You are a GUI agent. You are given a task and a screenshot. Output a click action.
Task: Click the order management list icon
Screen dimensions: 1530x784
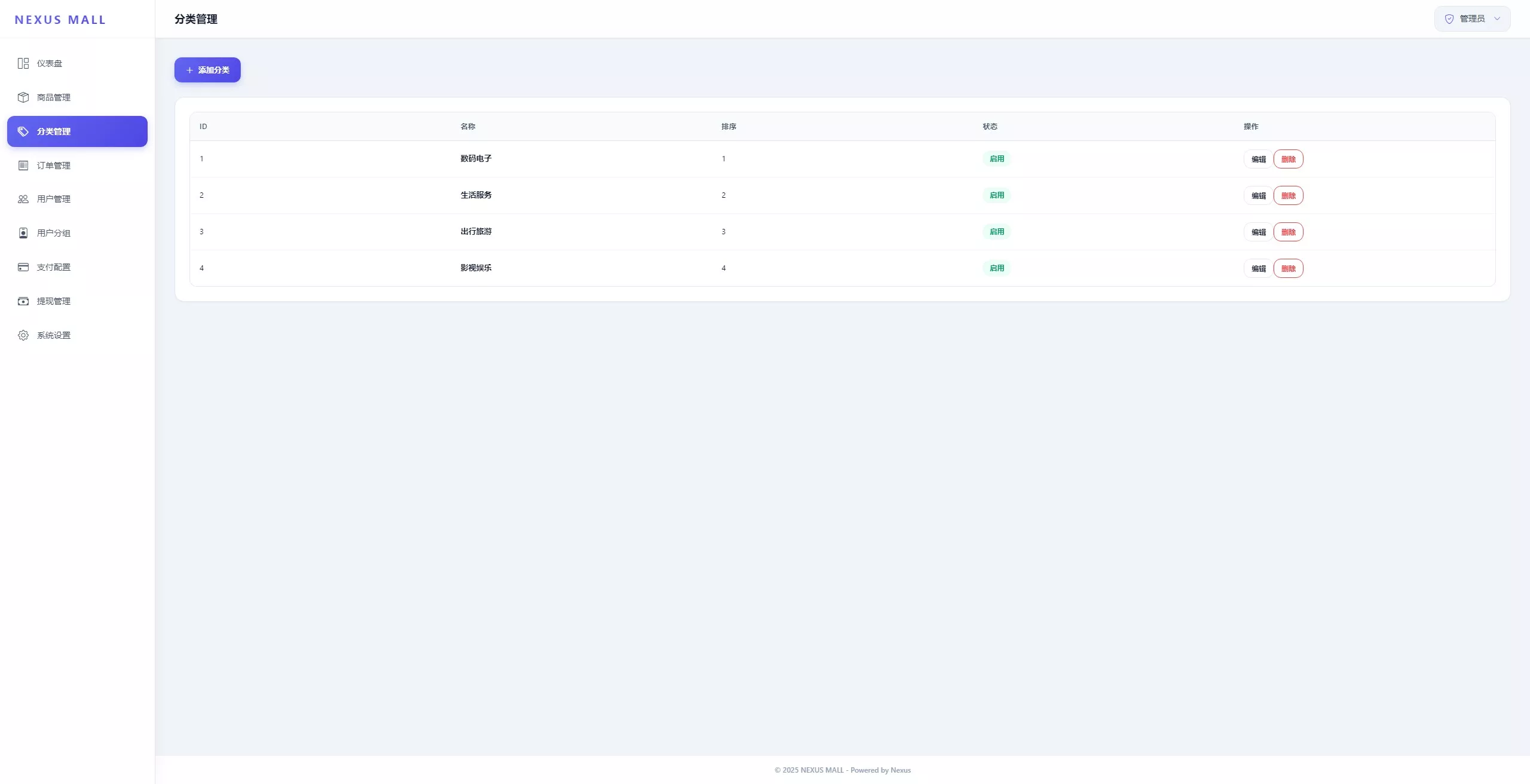(x=23, y=166)
